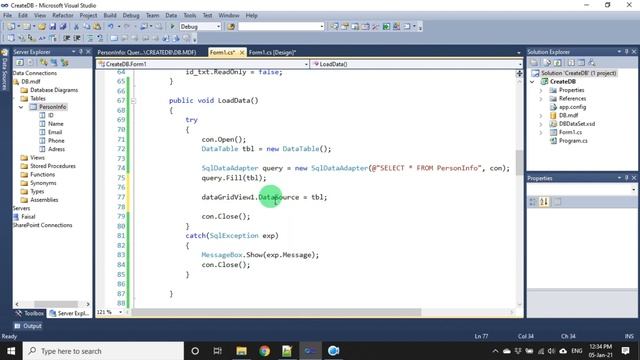The width and height of the screenshot is (640, 360).
Task: Open Task View on taskbar
Action: (x=218, y=351)
